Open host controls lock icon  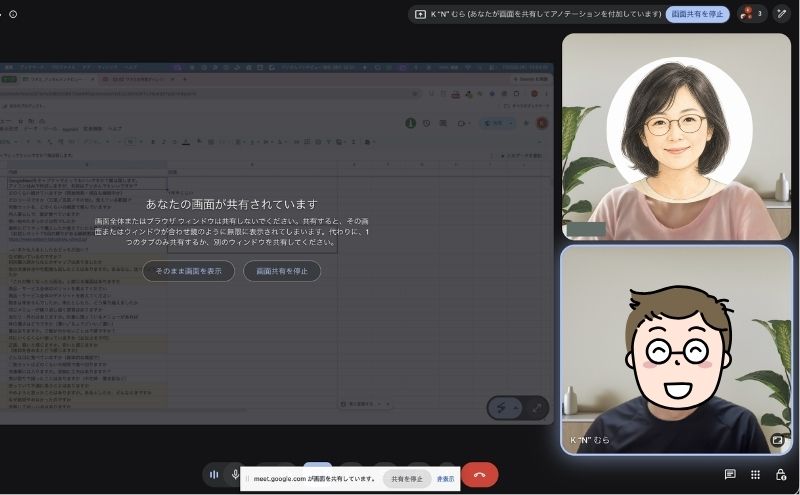pyautogui.click(x=781, y=475)
